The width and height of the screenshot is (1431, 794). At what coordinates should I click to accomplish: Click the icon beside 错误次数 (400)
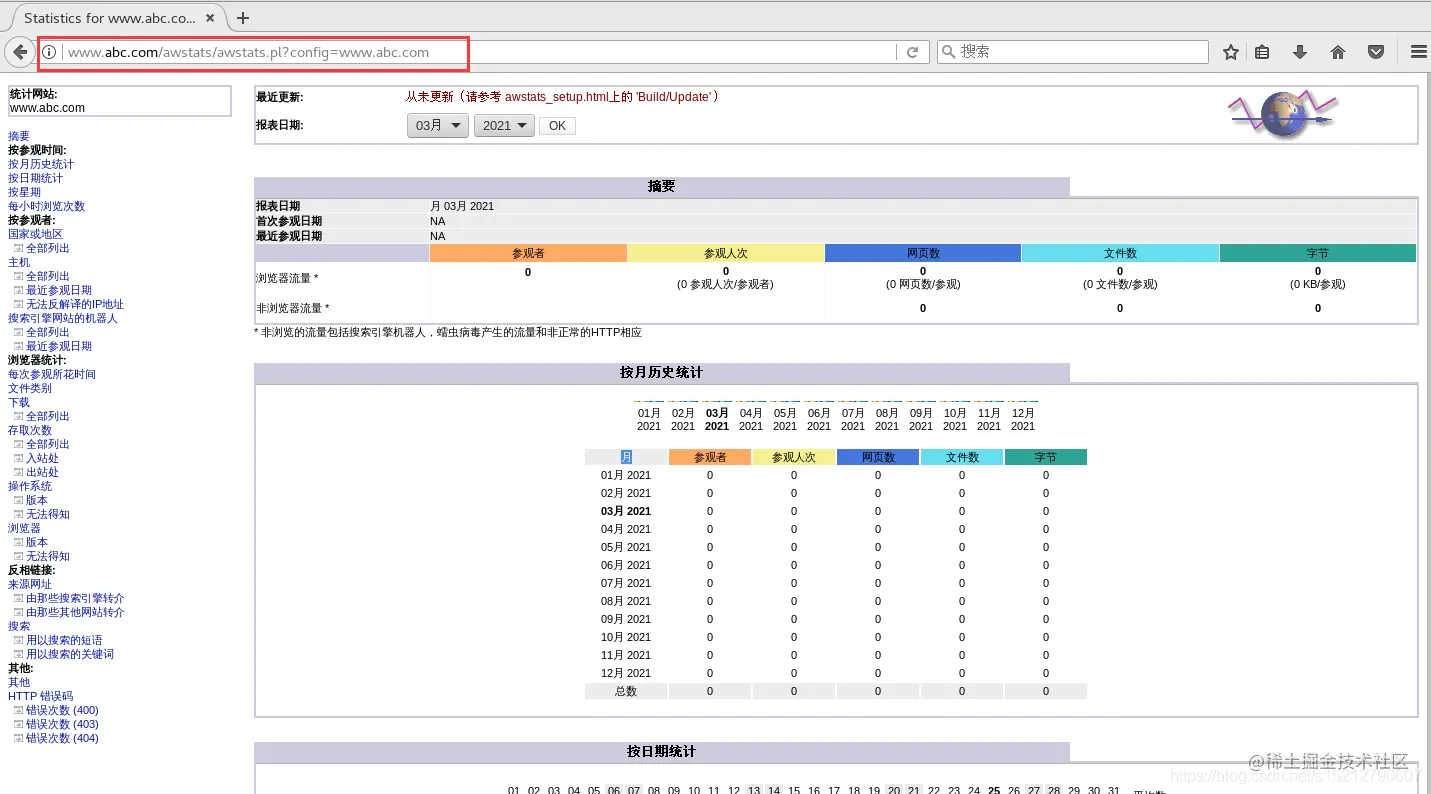[x=18, y=710]
